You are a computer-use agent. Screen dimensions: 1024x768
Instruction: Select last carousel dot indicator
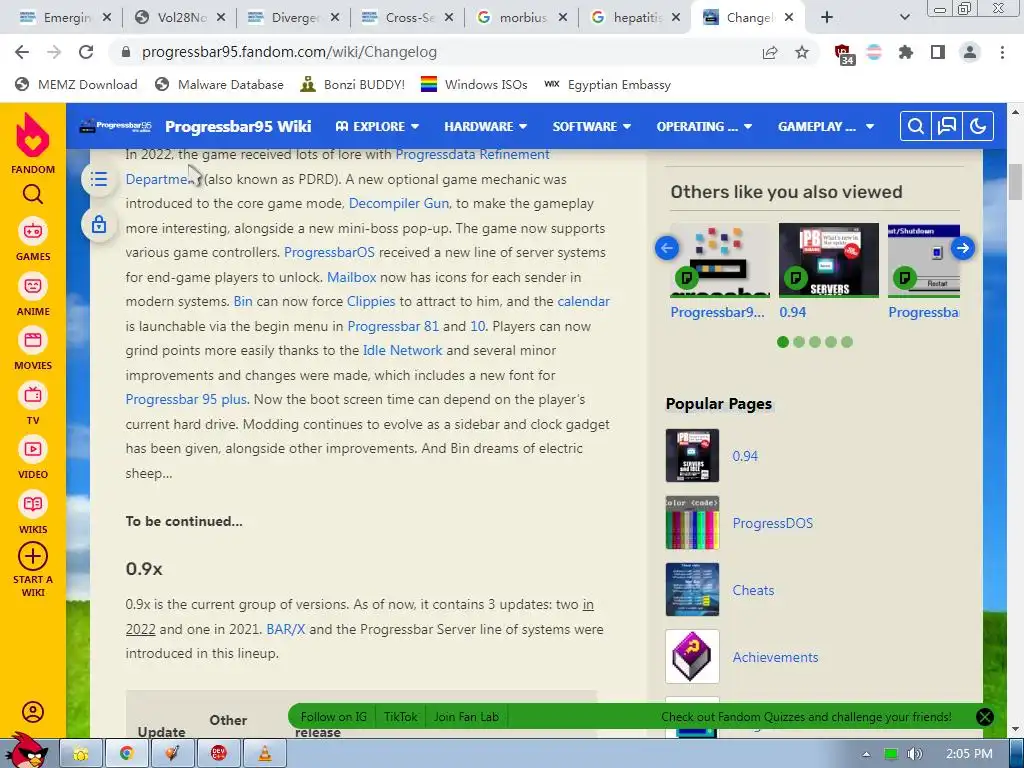tap(847, 342)
